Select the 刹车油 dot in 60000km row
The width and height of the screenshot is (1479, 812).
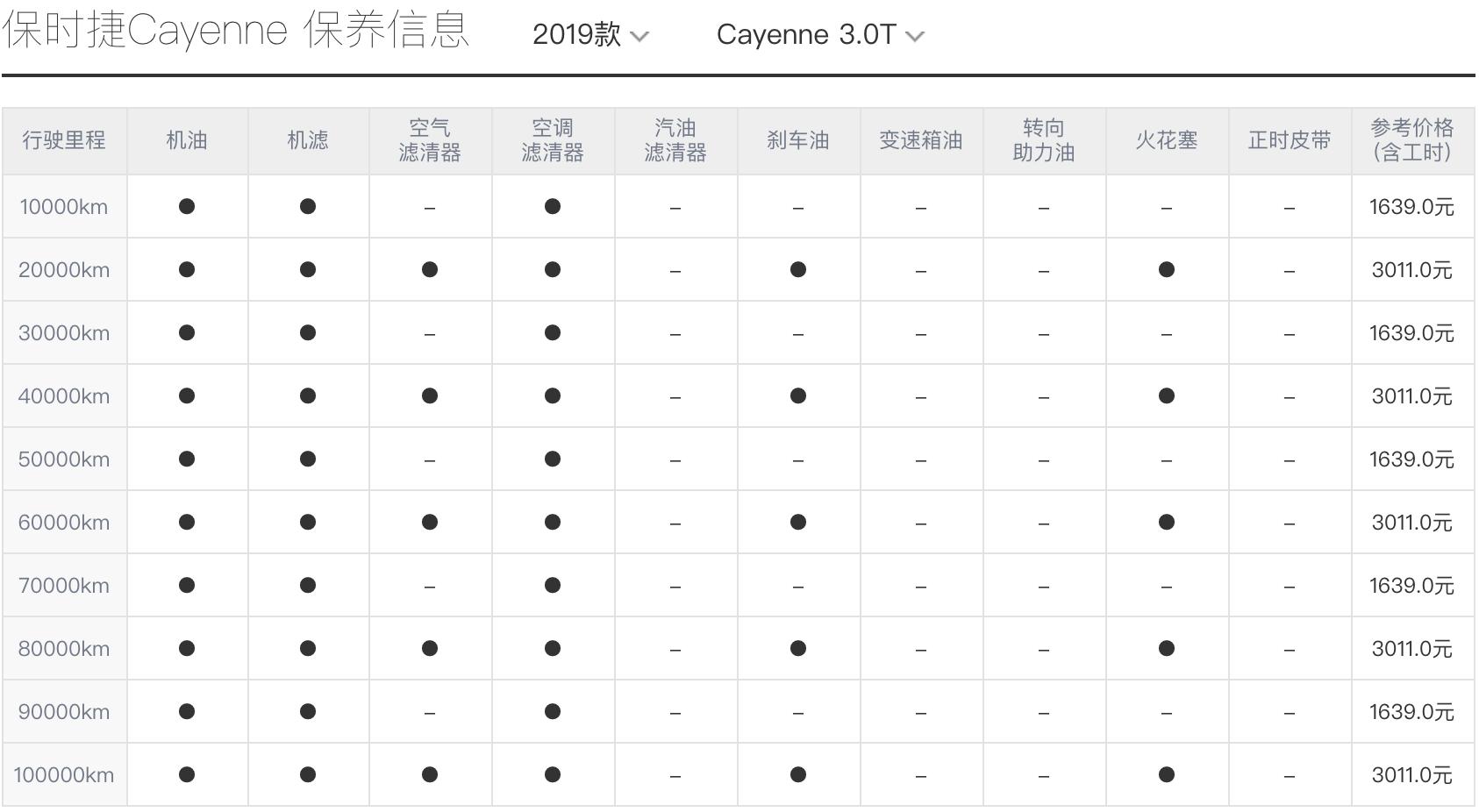point(797,522)
